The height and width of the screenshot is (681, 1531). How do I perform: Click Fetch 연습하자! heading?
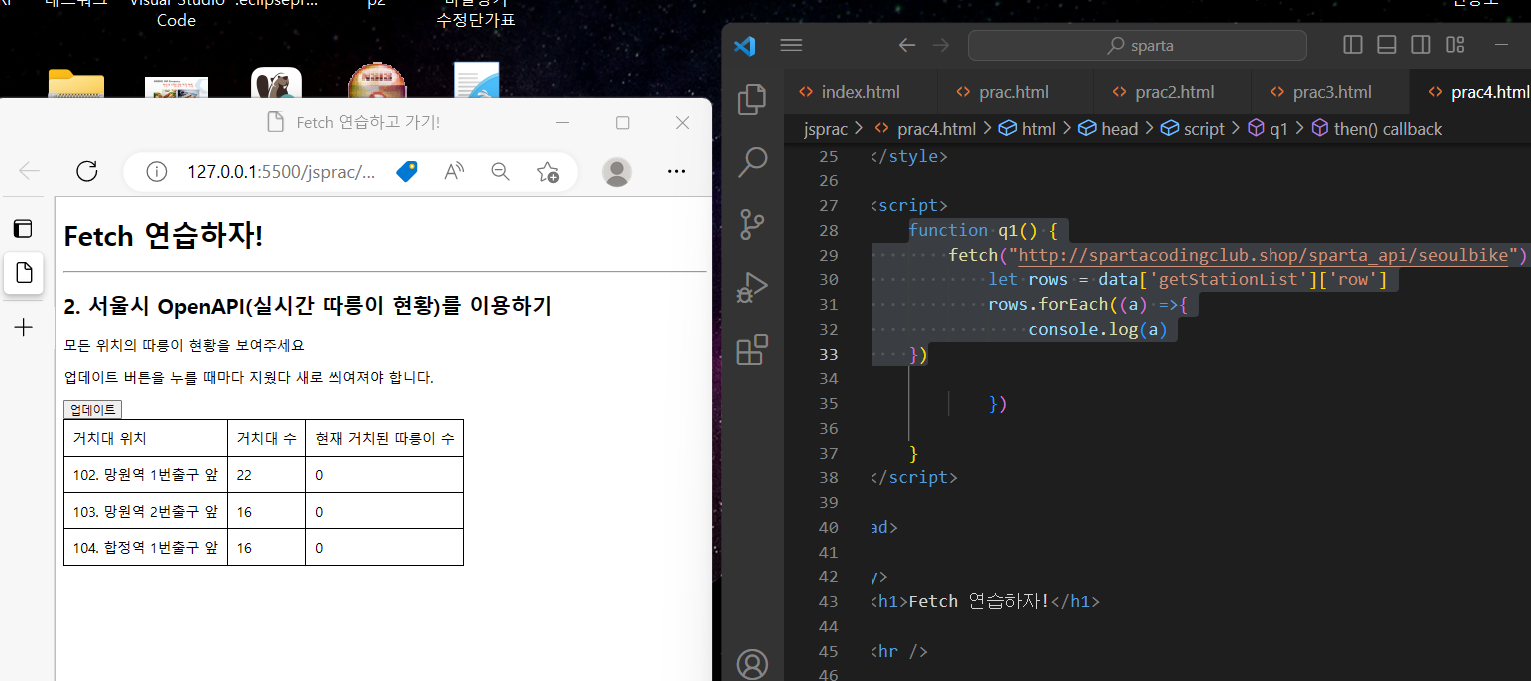(x=163, y=236)
